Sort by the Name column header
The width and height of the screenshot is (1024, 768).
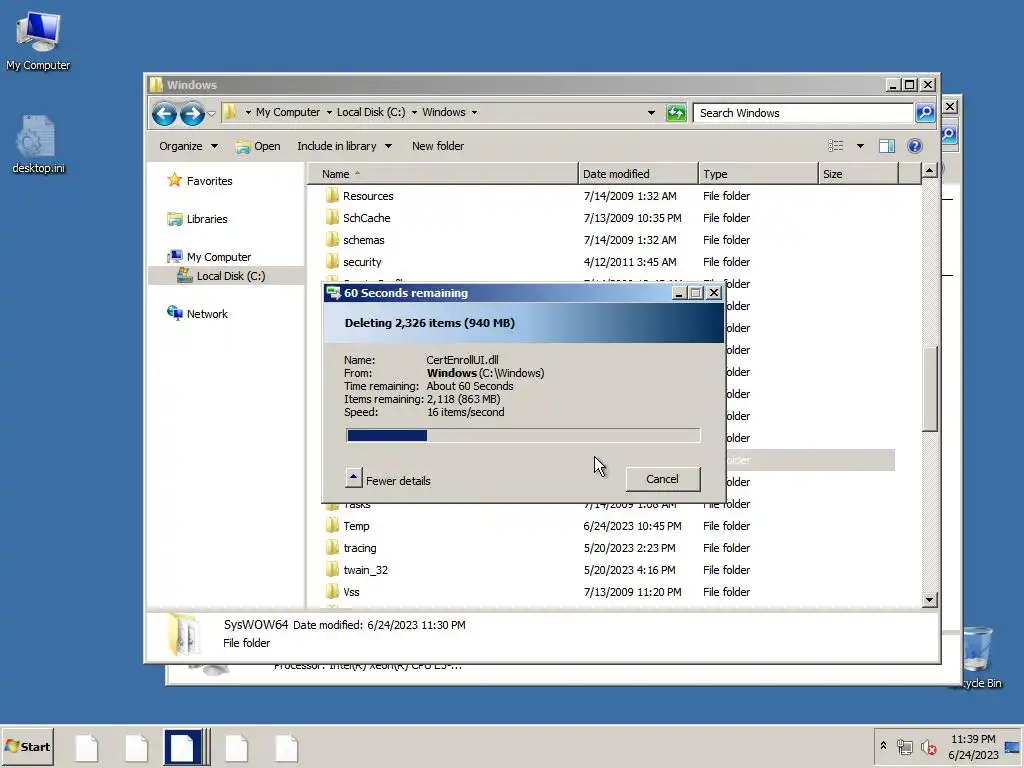[x=443, y=174]
